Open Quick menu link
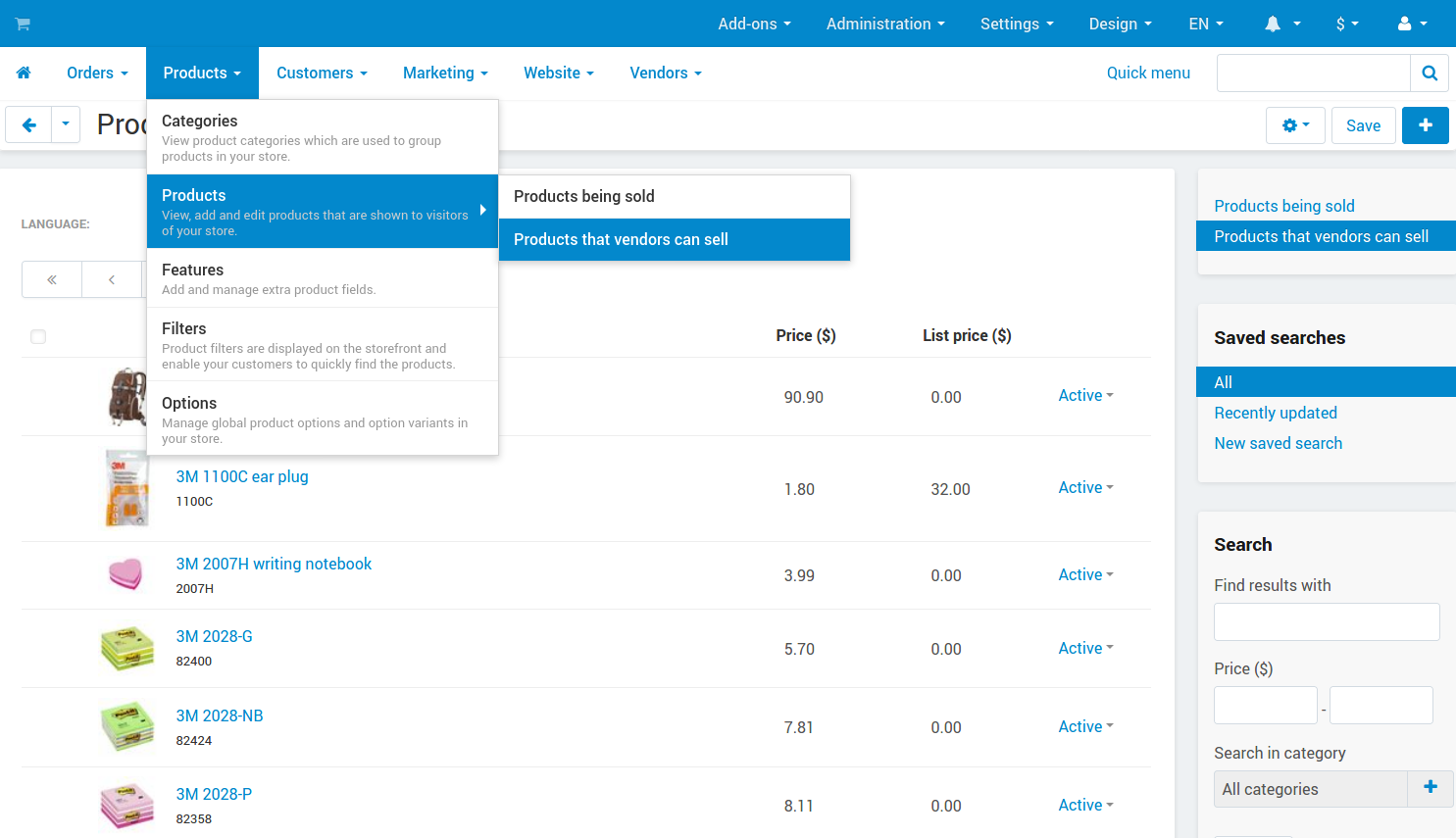The image size is (1456, 838). tap(1148, 73)
